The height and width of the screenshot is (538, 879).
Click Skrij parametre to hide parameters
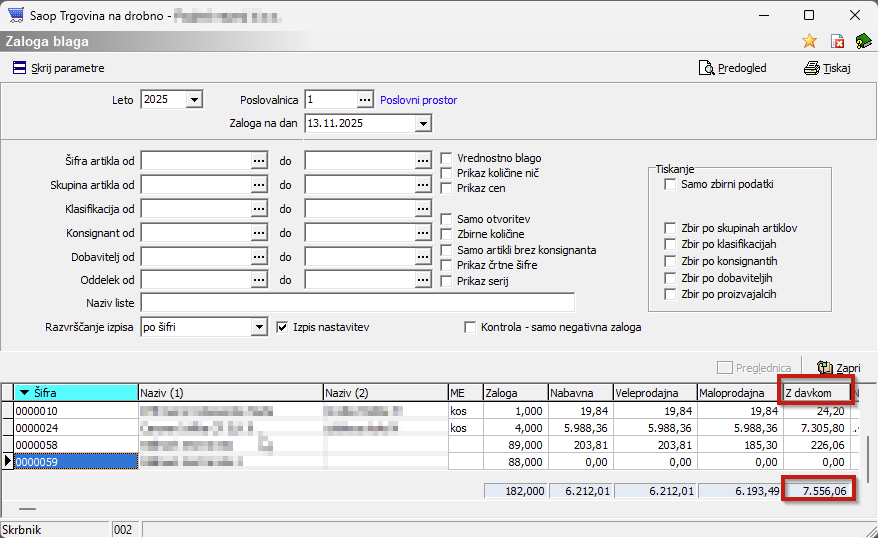click(x=59, y=68)
